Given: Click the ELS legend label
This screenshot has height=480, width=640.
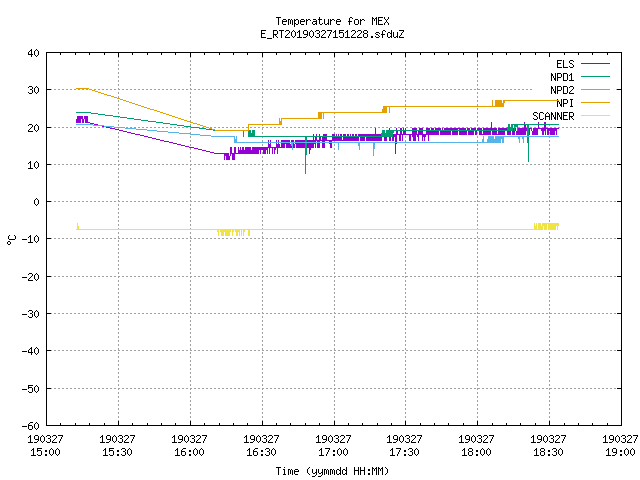Looking at the screenshot, I should tap(565, 64).
